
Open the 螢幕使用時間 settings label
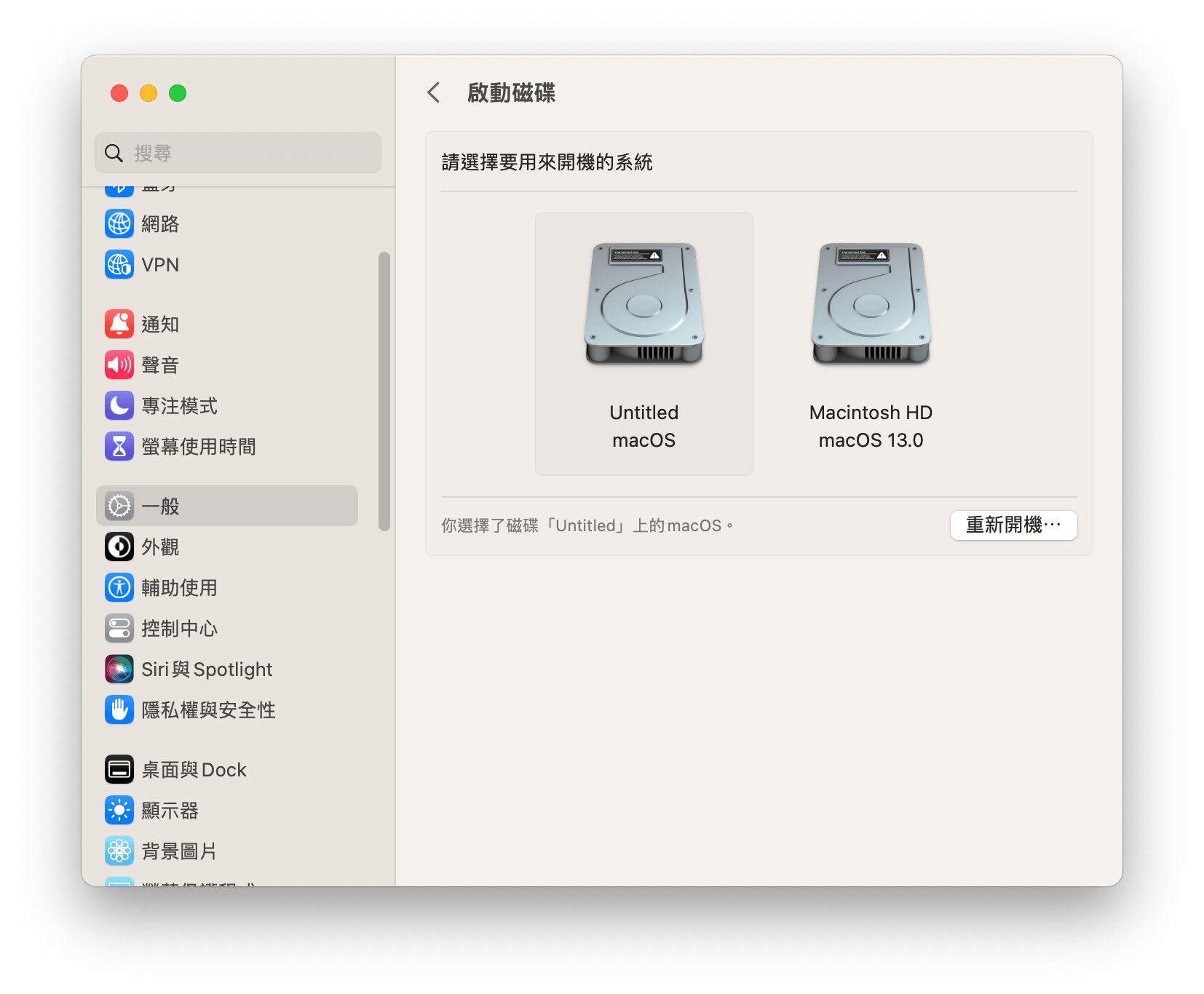click(x=199, y=447)
